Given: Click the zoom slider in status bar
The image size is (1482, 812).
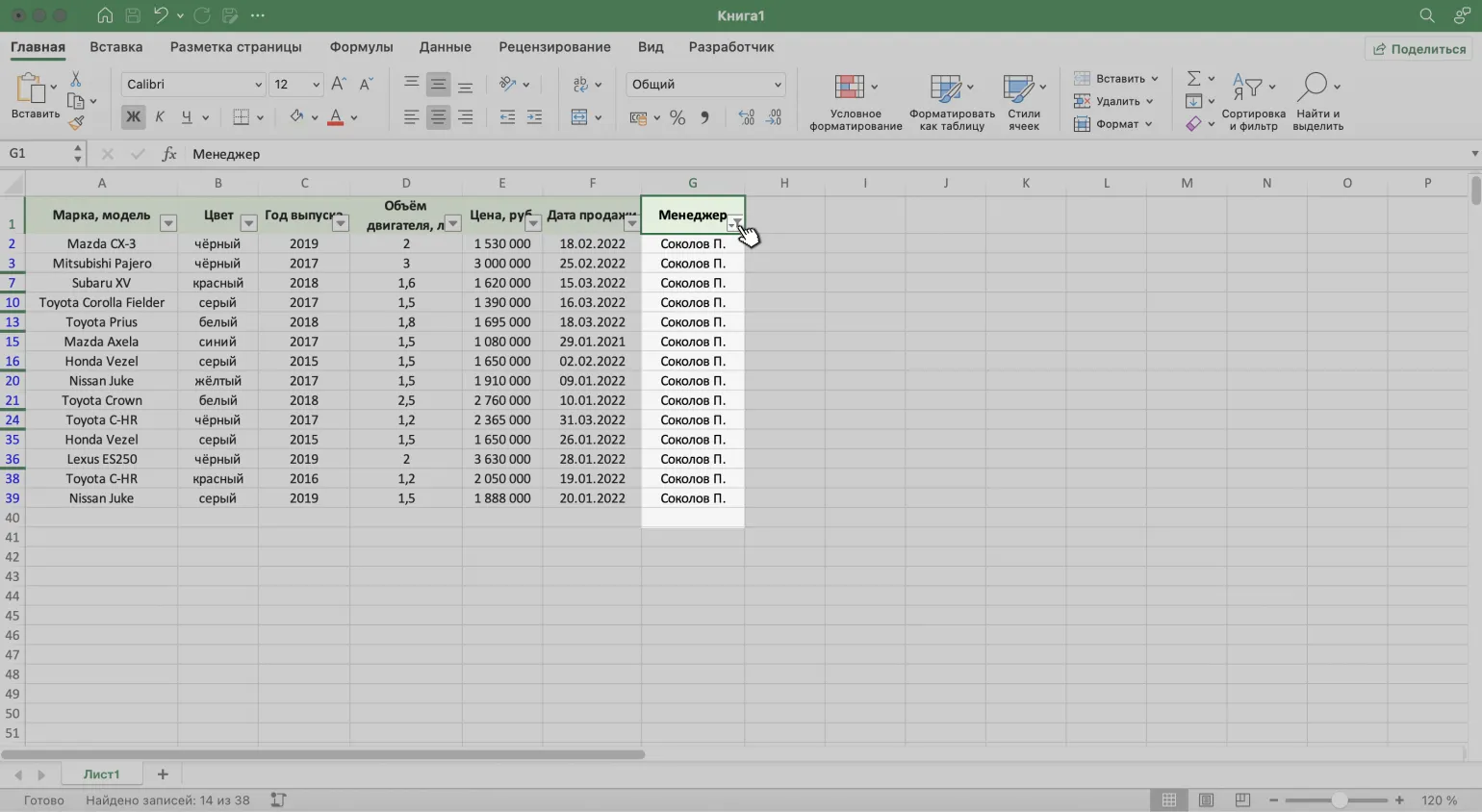Looking at the screenshot, I should [x=1338, y=800].
